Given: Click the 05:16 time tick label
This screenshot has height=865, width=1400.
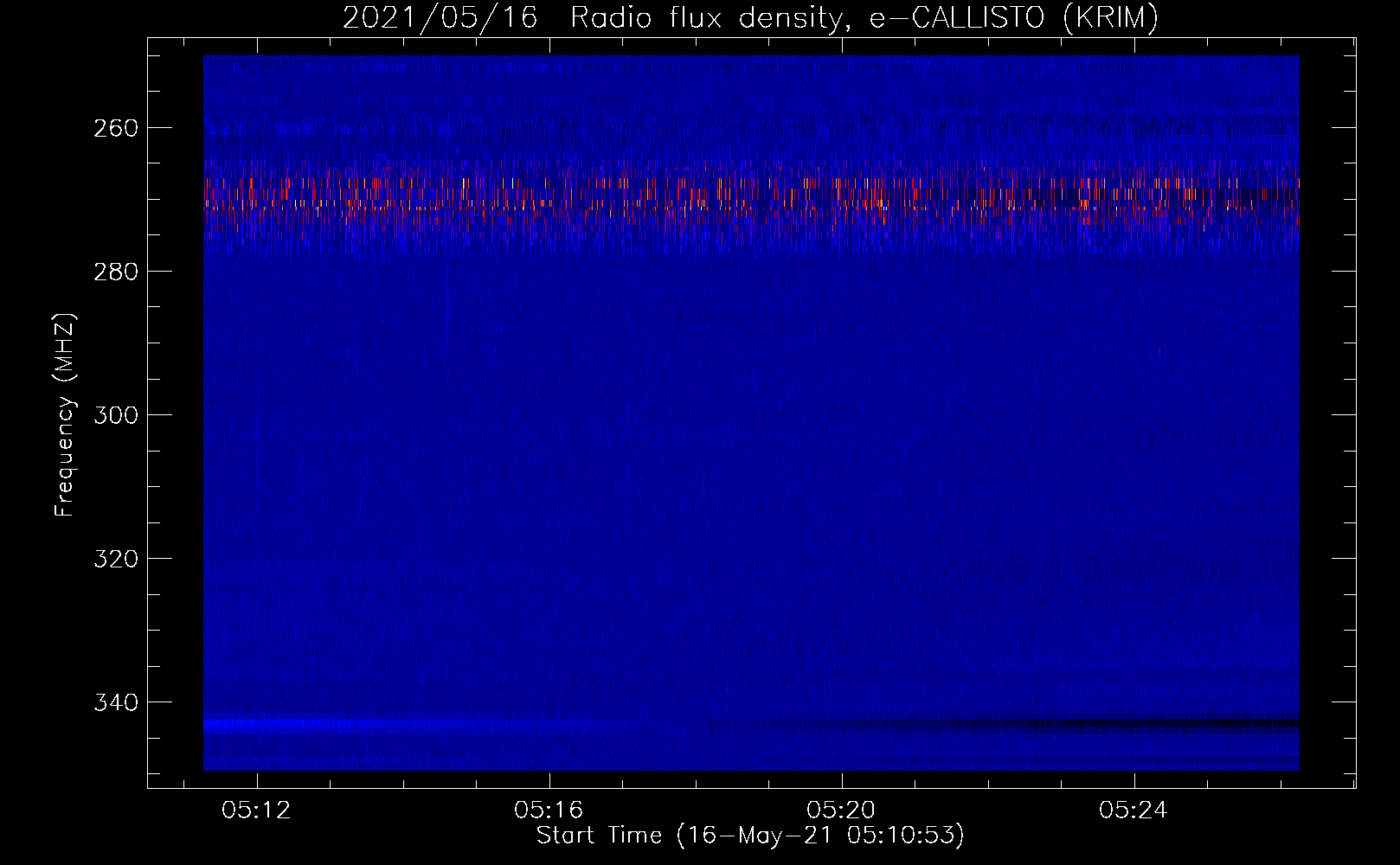Looking at the screenshot, I should (x=549, y=811).
